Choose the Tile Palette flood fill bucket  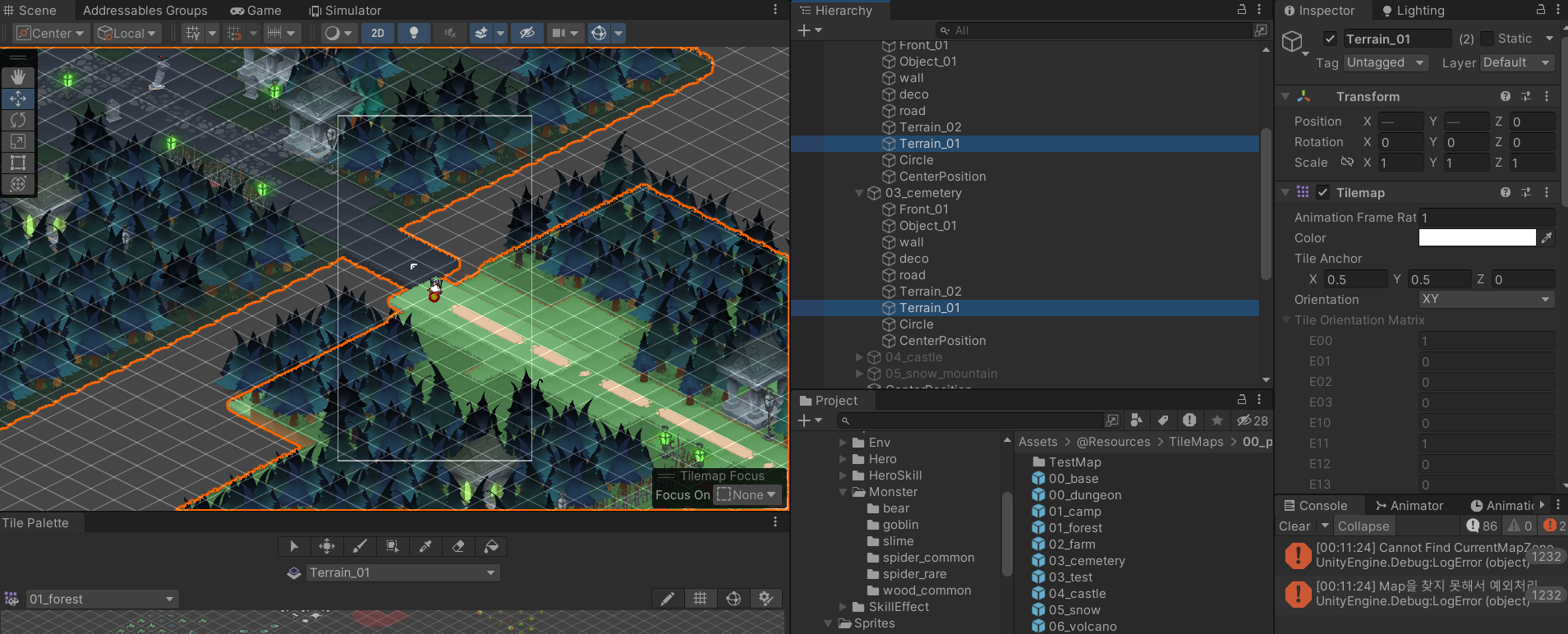(491, 546)
